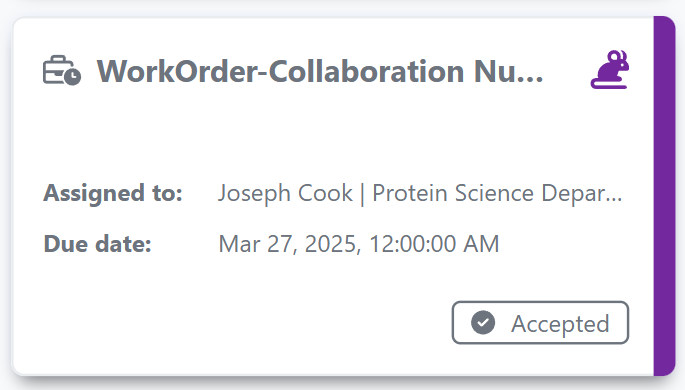Click the Assigned to label
The width and height of the screenshot is (685, 390).
[x=113, y=193]
